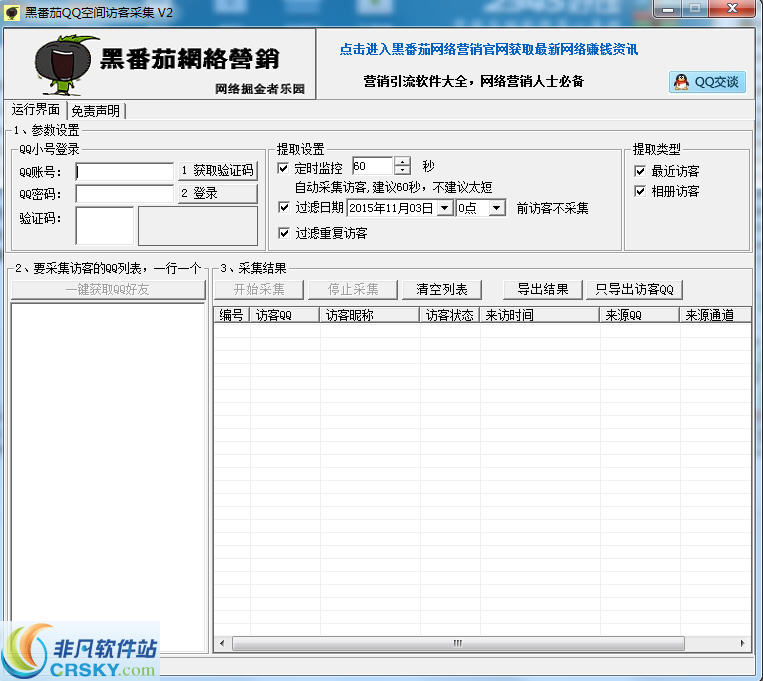Decrease the monitor interval with down arrow
Viewport: 763px width, 681px height.
pyautogui.click(x=402, y=170)
